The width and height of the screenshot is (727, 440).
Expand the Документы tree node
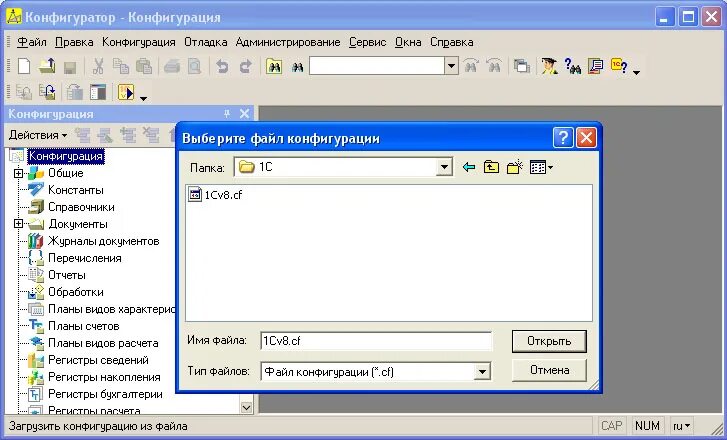pyautogui.click(x=18, y=224)
